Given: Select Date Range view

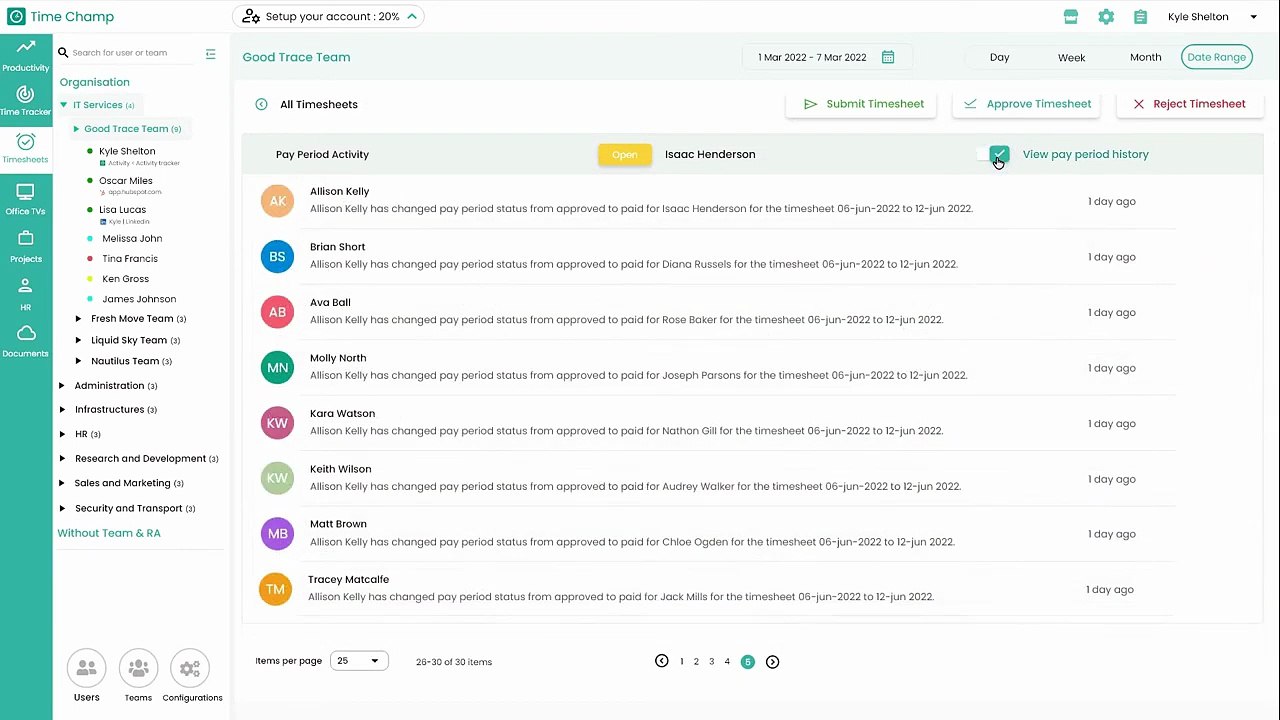Looking at the screenshot, I should point(1216,57).
